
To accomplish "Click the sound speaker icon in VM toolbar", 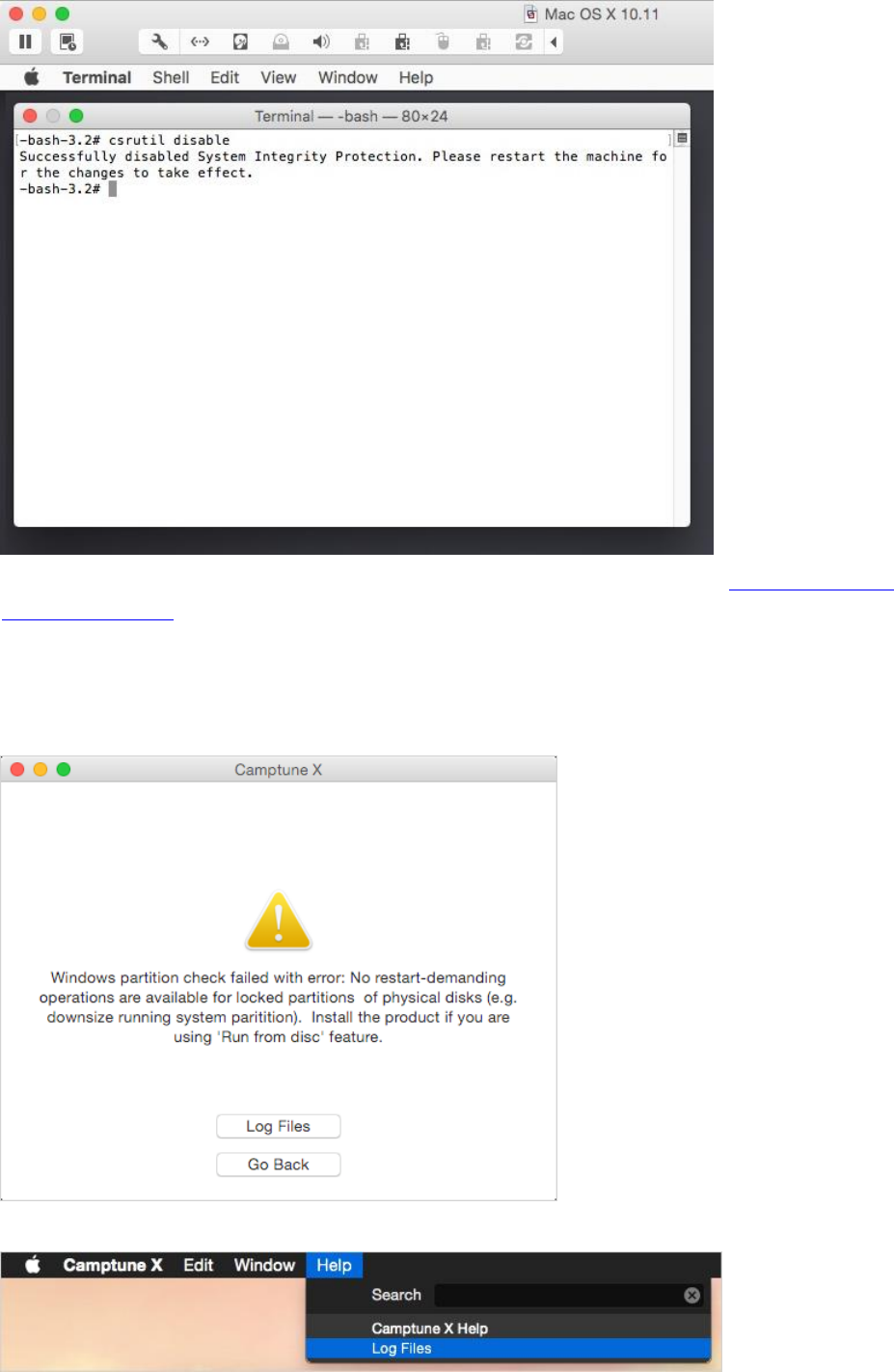I will point(321,41).
